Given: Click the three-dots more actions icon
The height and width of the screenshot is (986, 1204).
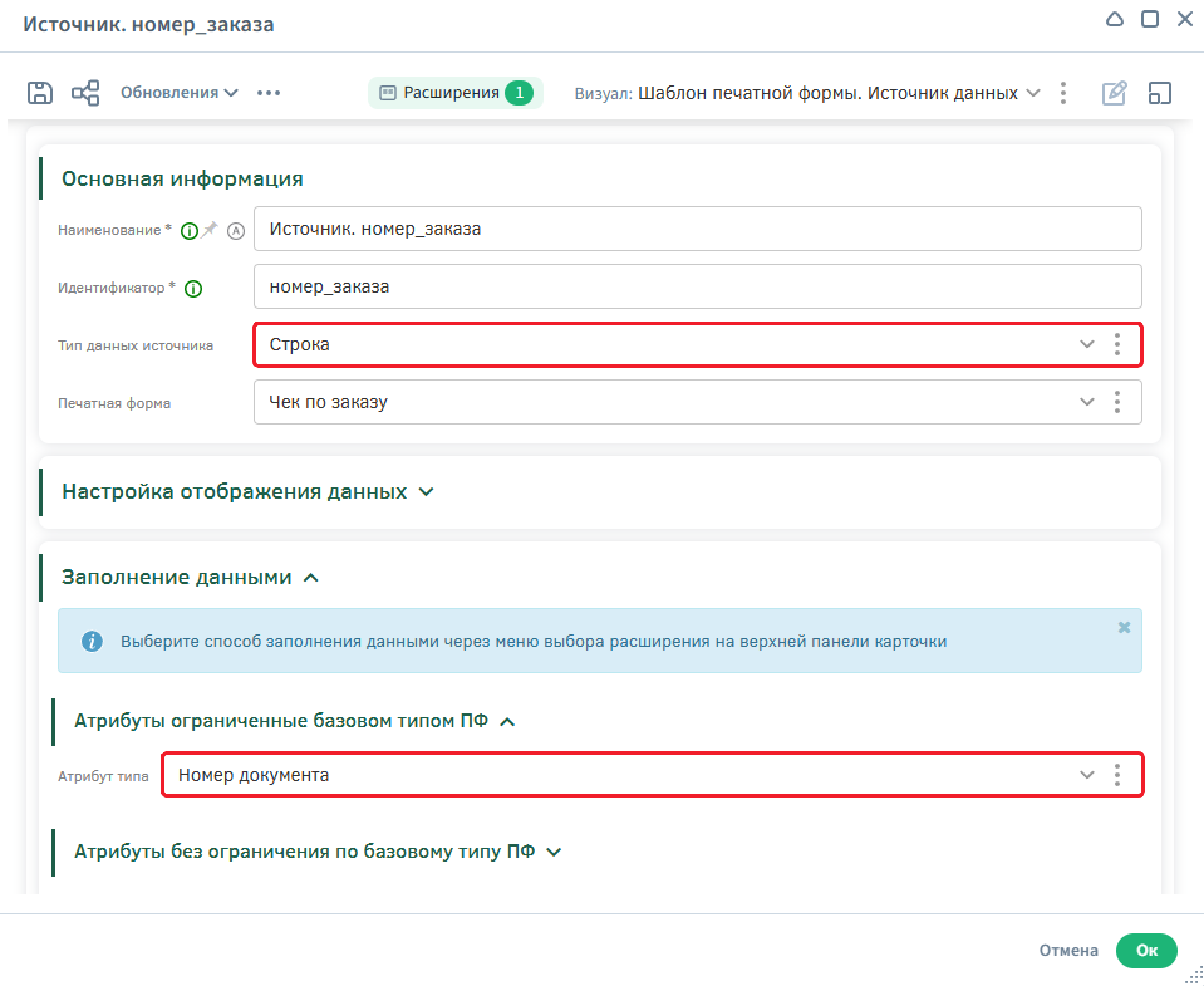Looking at the screenshot, I should click(x=269, y=93).
